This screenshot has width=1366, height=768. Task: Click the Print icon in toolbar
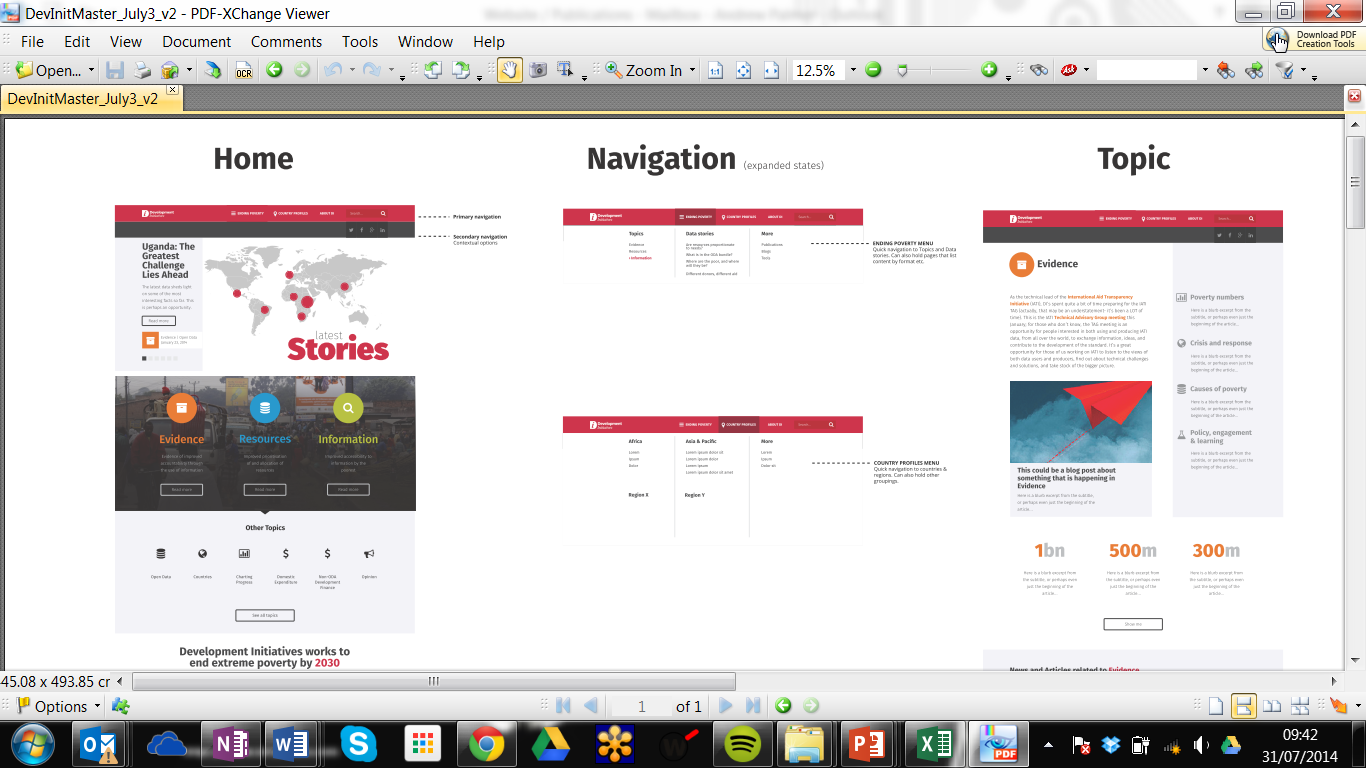(142, 70)
